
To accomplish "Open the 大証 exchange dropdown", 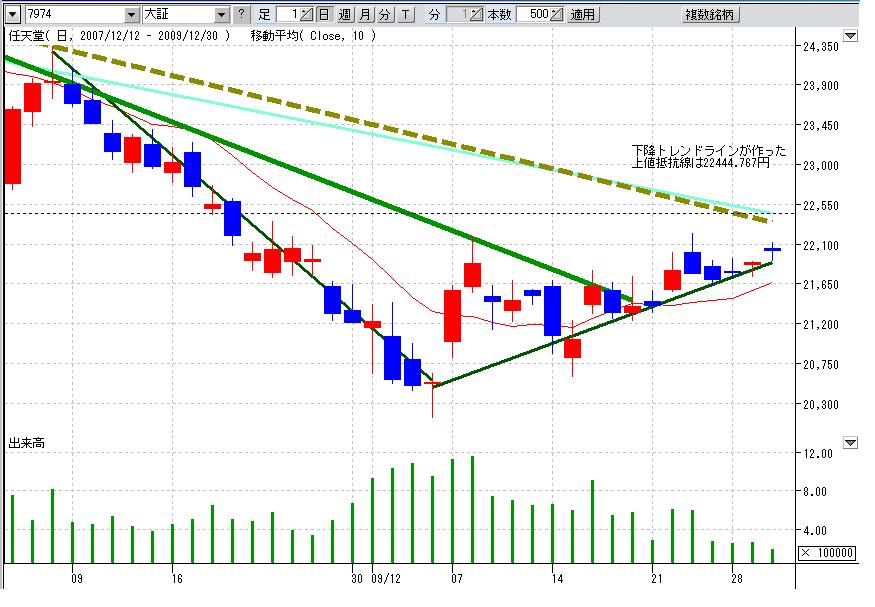I will [221, 15].
